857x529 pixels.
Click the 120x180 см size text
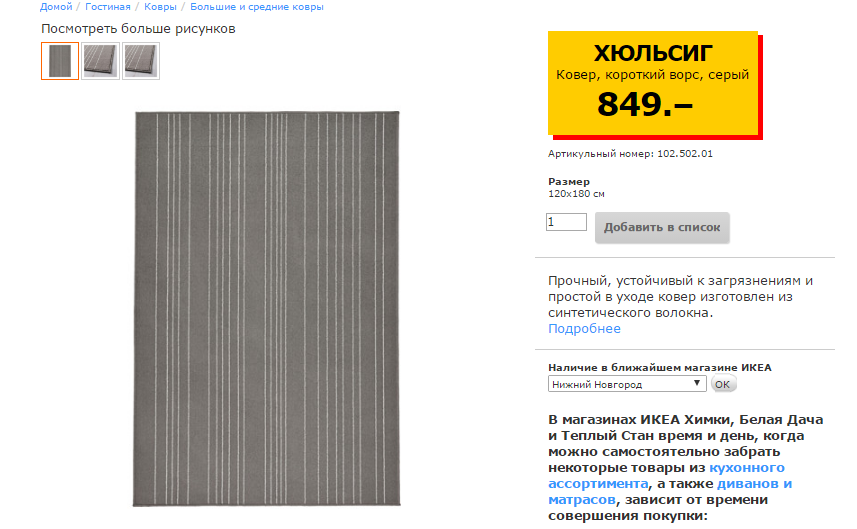click(x=576, y=194)
